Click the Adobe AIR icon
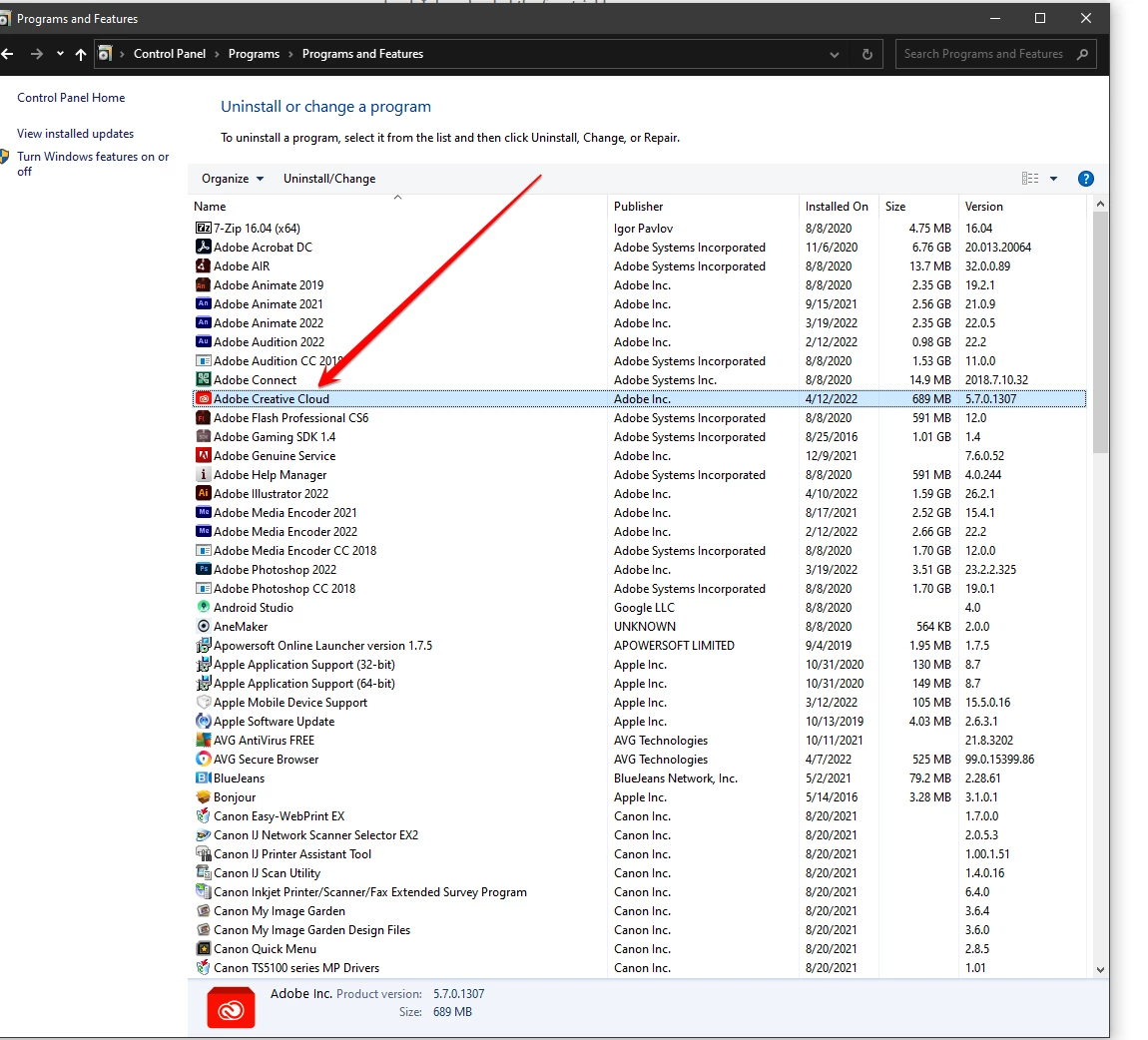 pos(204,266)
